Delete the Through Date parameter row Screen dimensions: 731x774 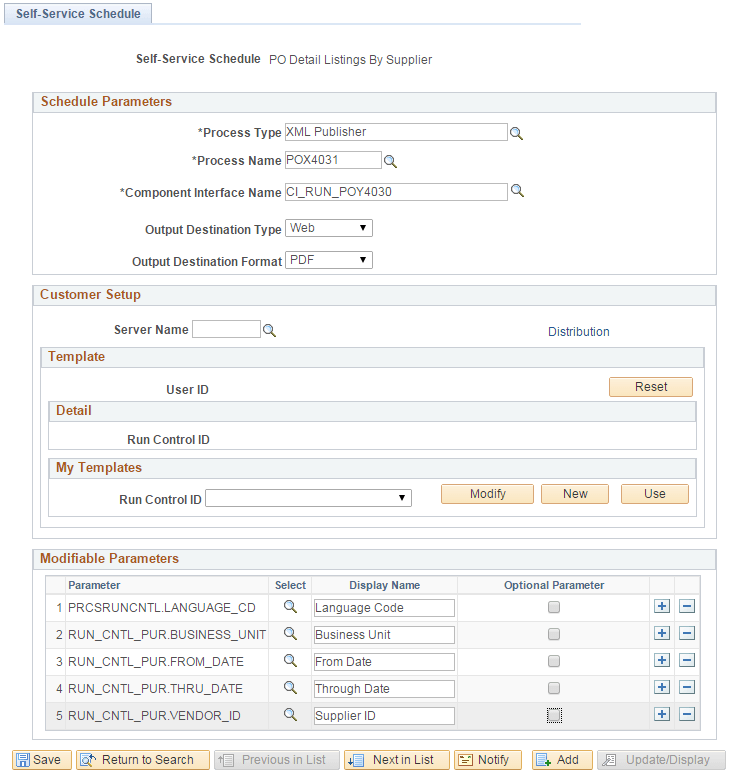[x=687, y=687]
